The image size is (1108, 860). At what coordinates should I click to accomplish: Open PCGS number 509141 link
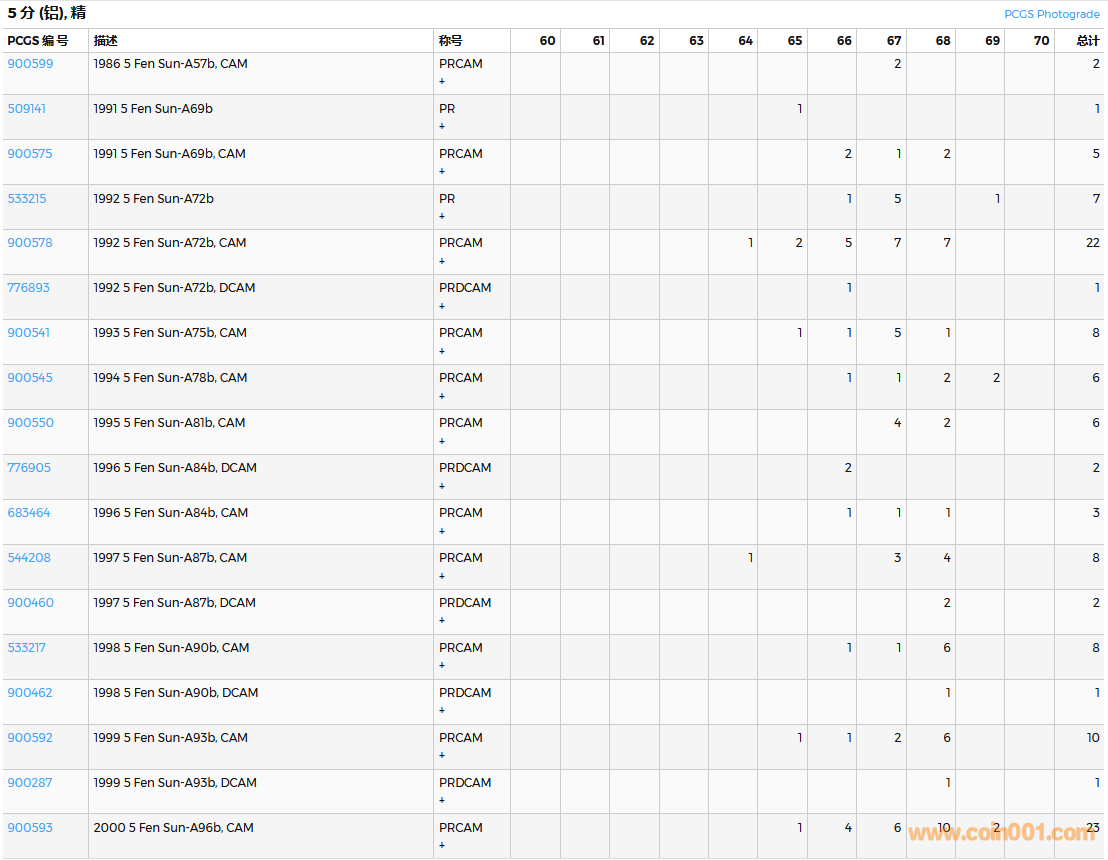tap(27, 109)
